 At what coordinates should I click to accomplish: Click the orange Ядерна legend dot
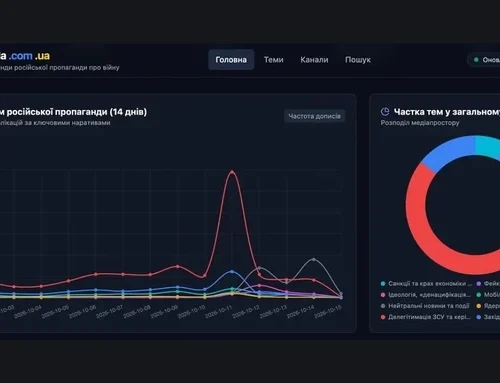pyautogui.click(x=479, y=306)
